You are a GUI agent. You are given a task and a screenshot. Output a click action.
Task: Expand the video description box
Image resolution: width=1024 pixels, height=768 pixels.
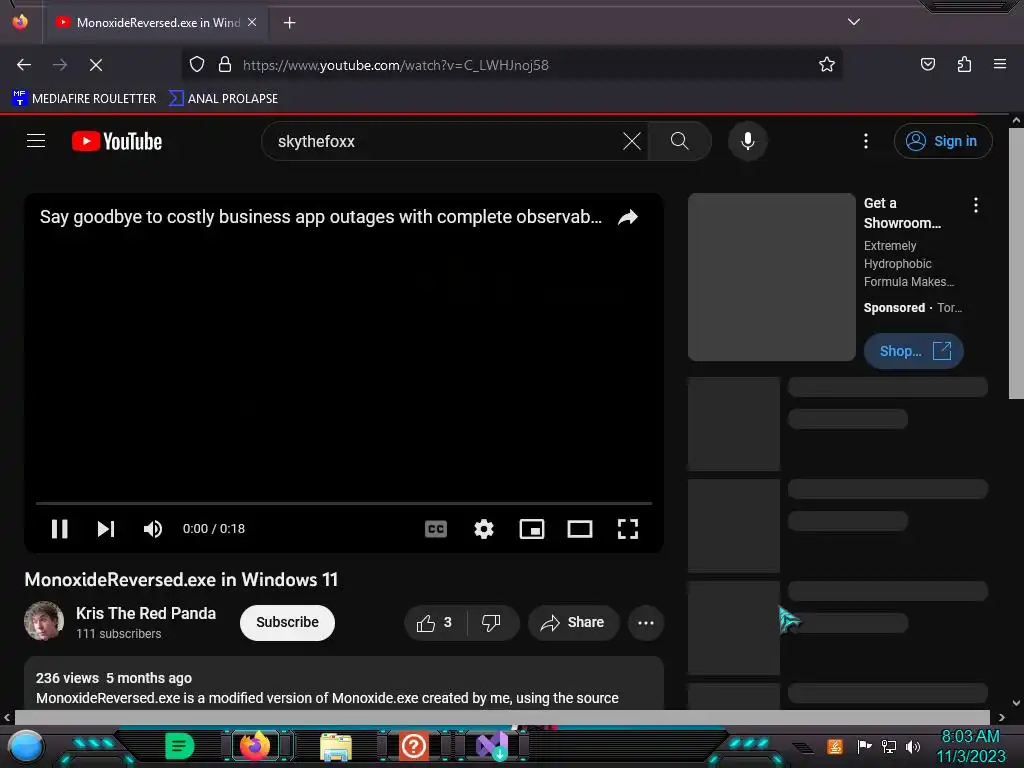(x=344, y=683)
